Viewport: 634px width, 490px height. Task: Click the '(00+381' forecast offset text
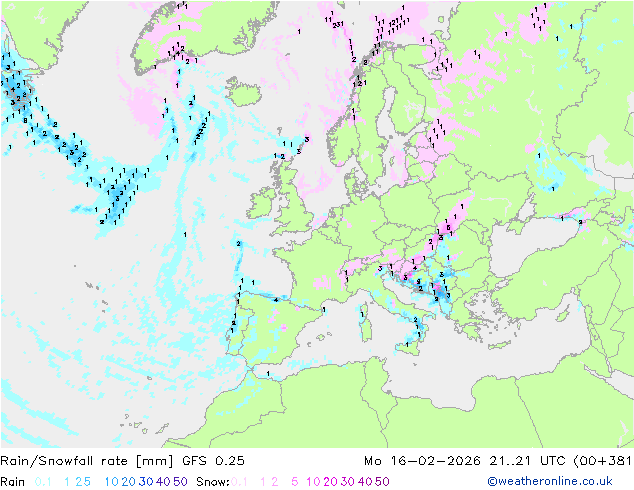click(x=602, y=461)
